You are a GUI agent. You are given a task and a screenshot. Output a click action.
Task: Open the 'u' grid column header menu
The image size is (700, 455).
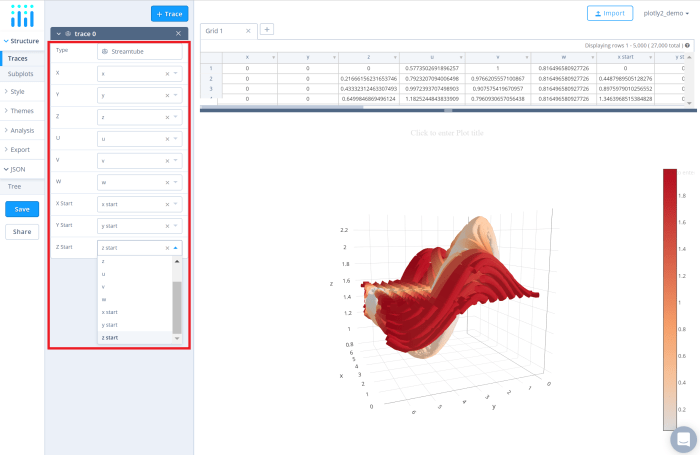[461, 58]
